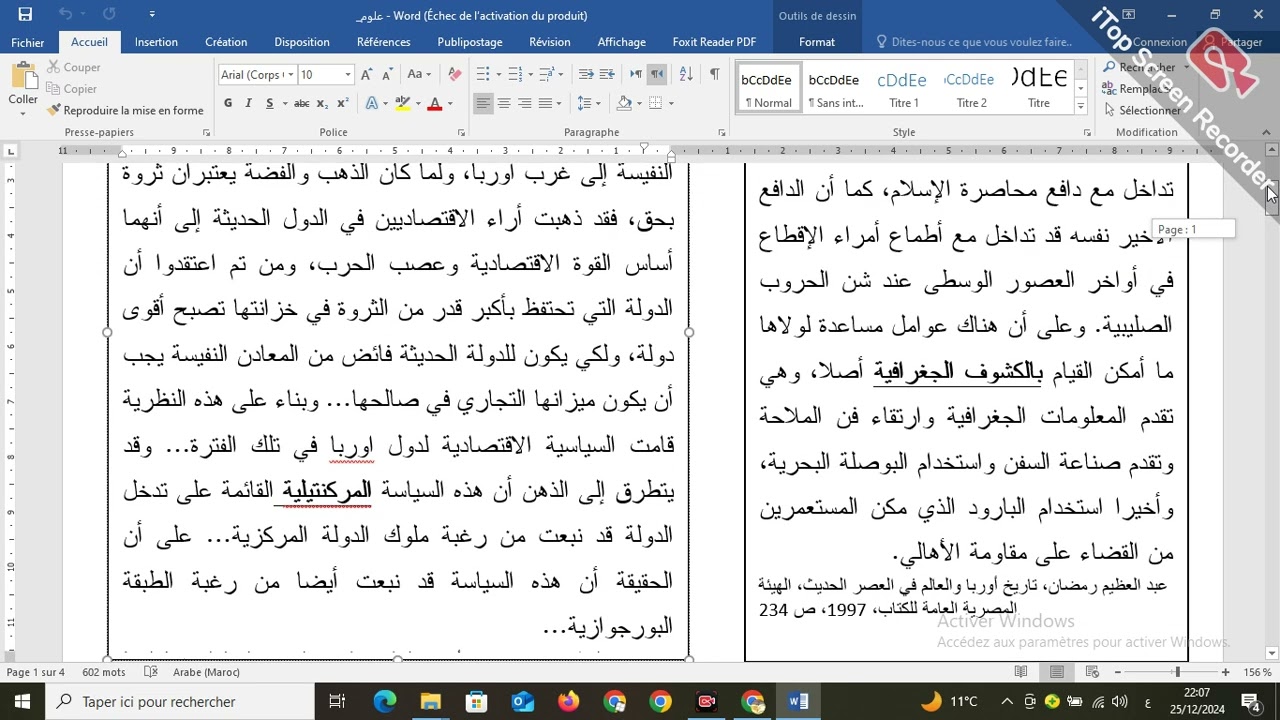Image resolution: width=1280 pixels, height=720 pixels.
Task: Click the Coller paste icon
Action: [x=23, y=76]
